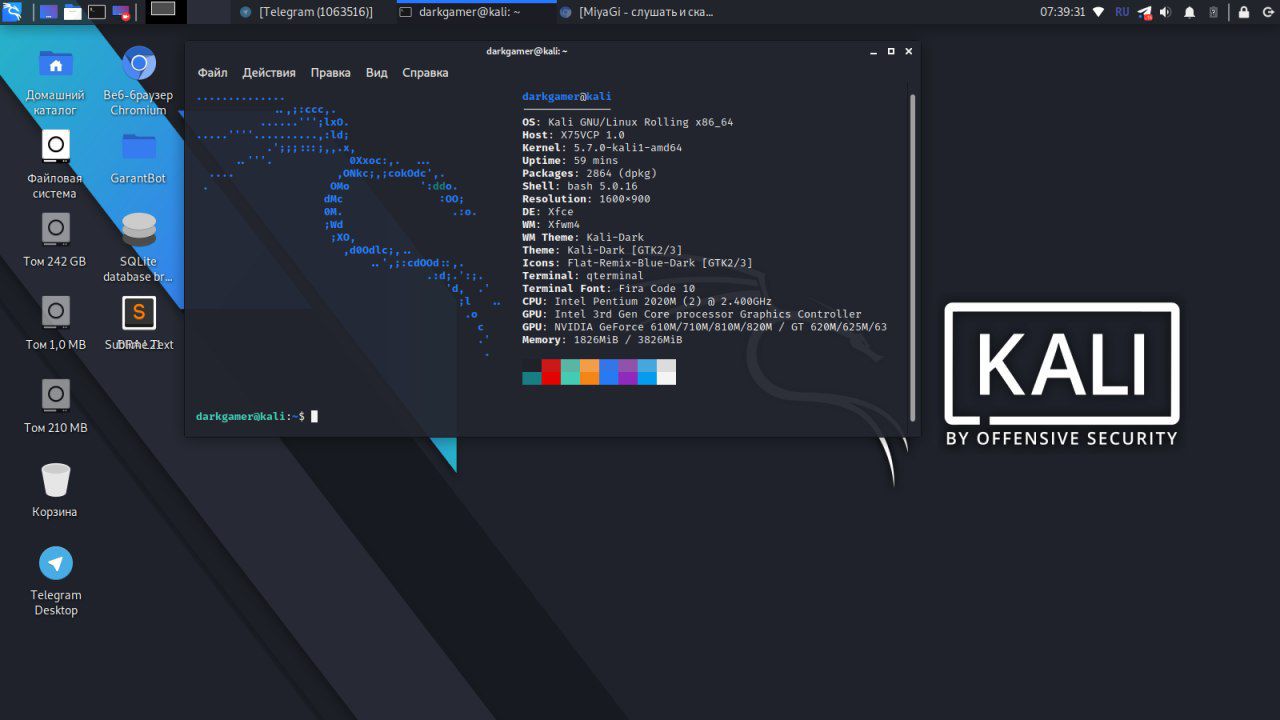Open the notifications bell icon
The height and width of the screenshot is (720, 1280).
point(1190,12)
